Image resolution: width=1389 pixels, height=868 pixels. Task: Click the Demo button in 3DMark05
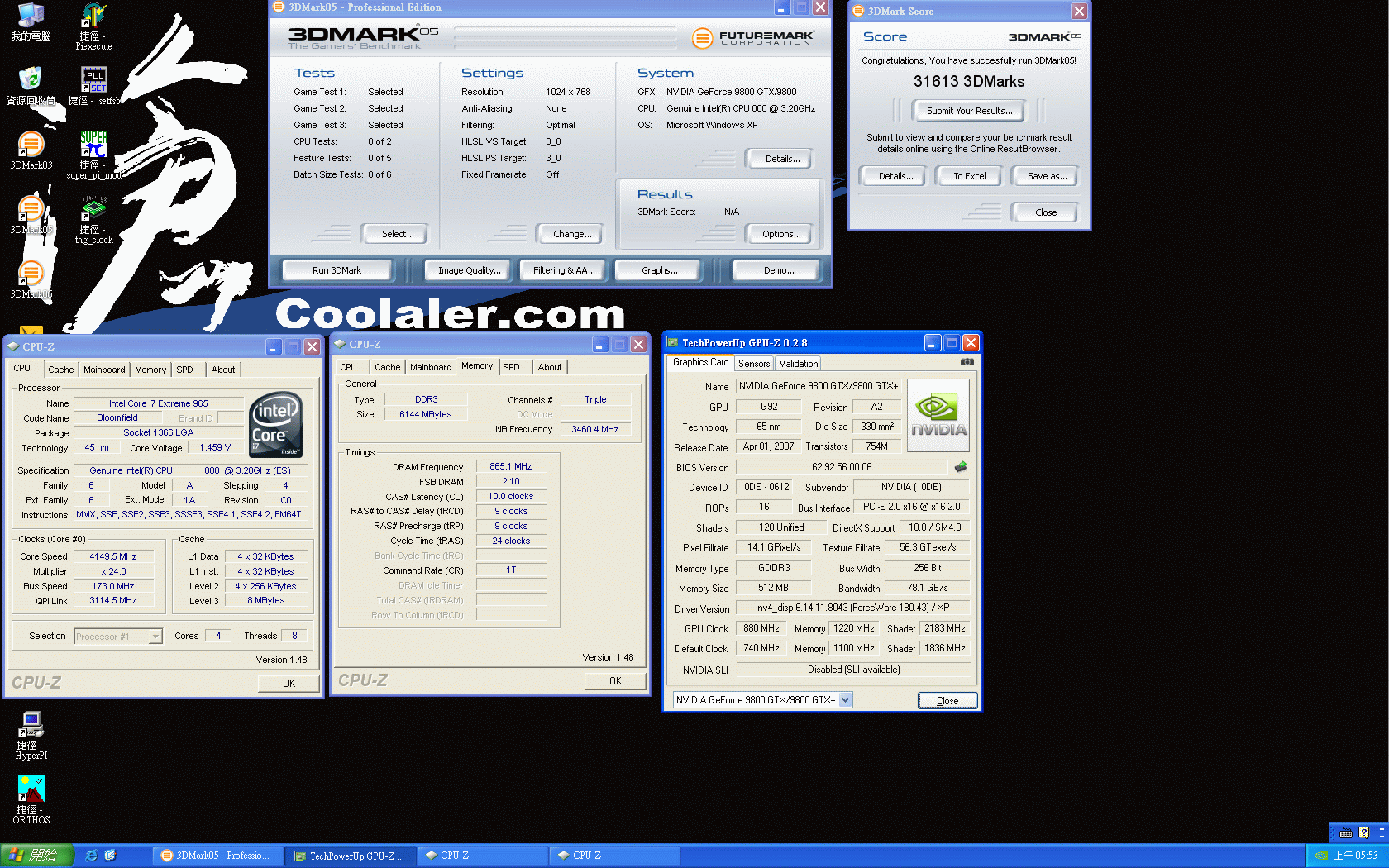pos(778,270)
